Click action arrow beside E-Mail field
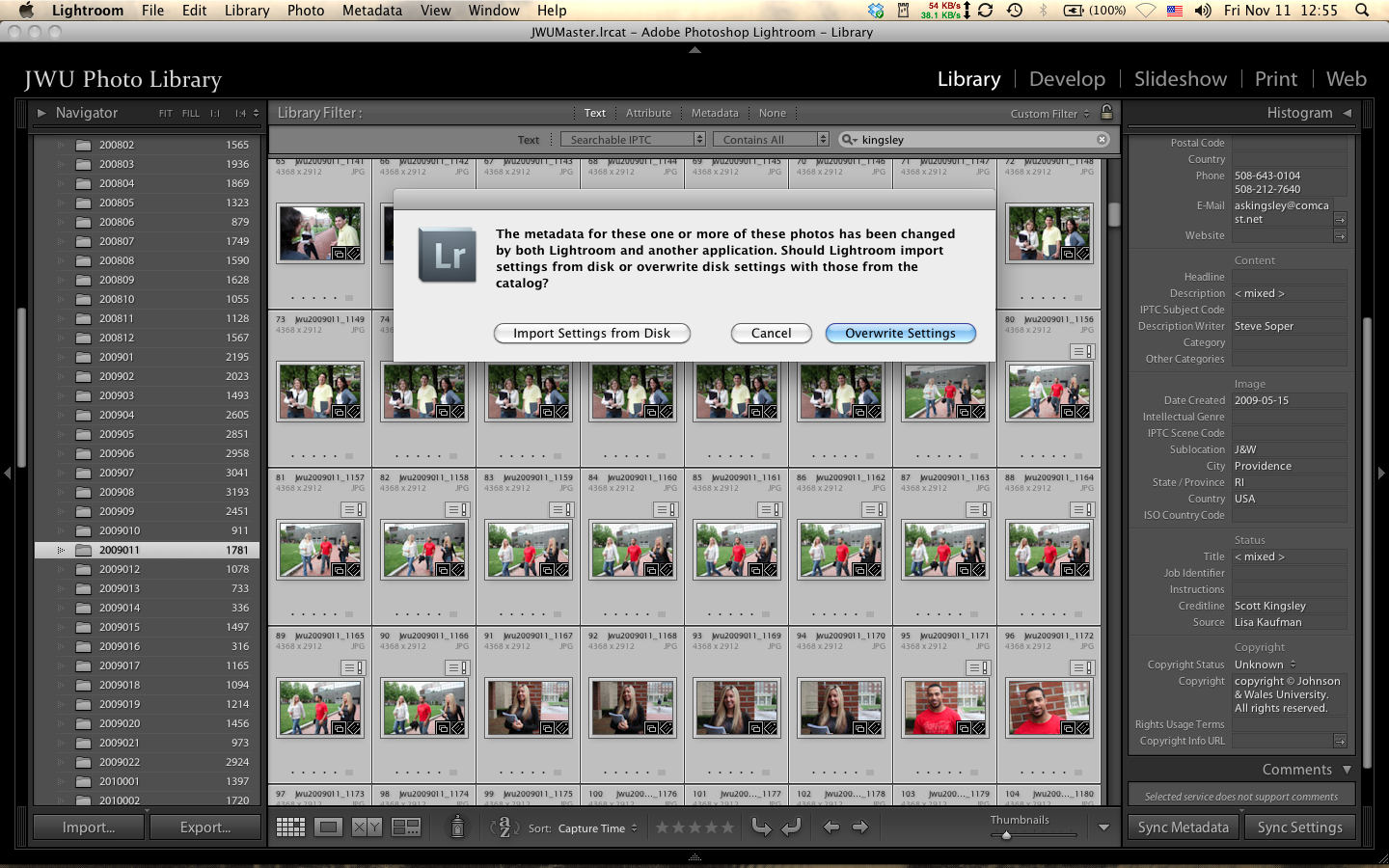The image size is (1389, 868). [1340, 219]
